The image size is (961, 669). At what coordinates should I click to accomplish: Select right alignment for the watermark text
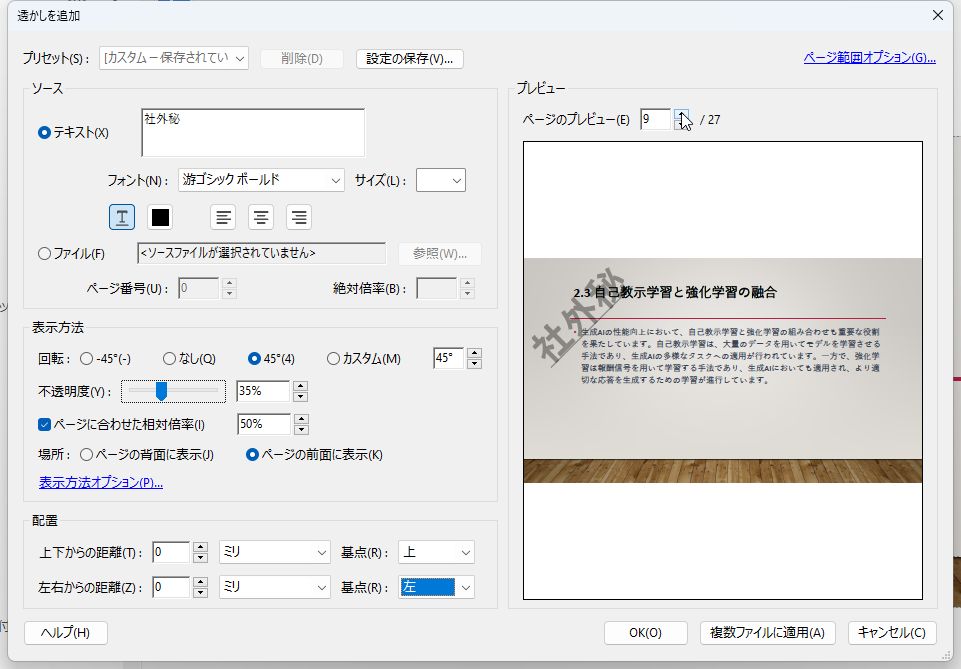pos(297,216)
